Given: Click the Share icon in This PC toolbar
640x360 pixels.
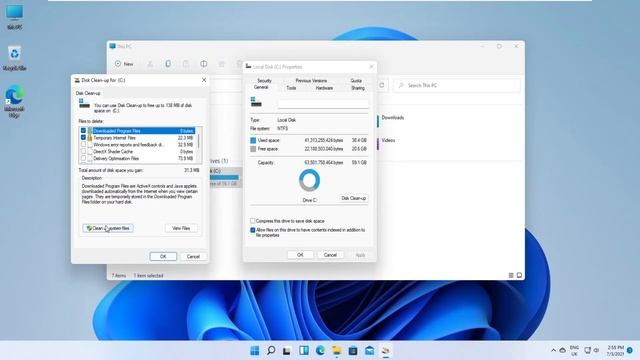Looking at the screenshot, I should pos(222,64).
